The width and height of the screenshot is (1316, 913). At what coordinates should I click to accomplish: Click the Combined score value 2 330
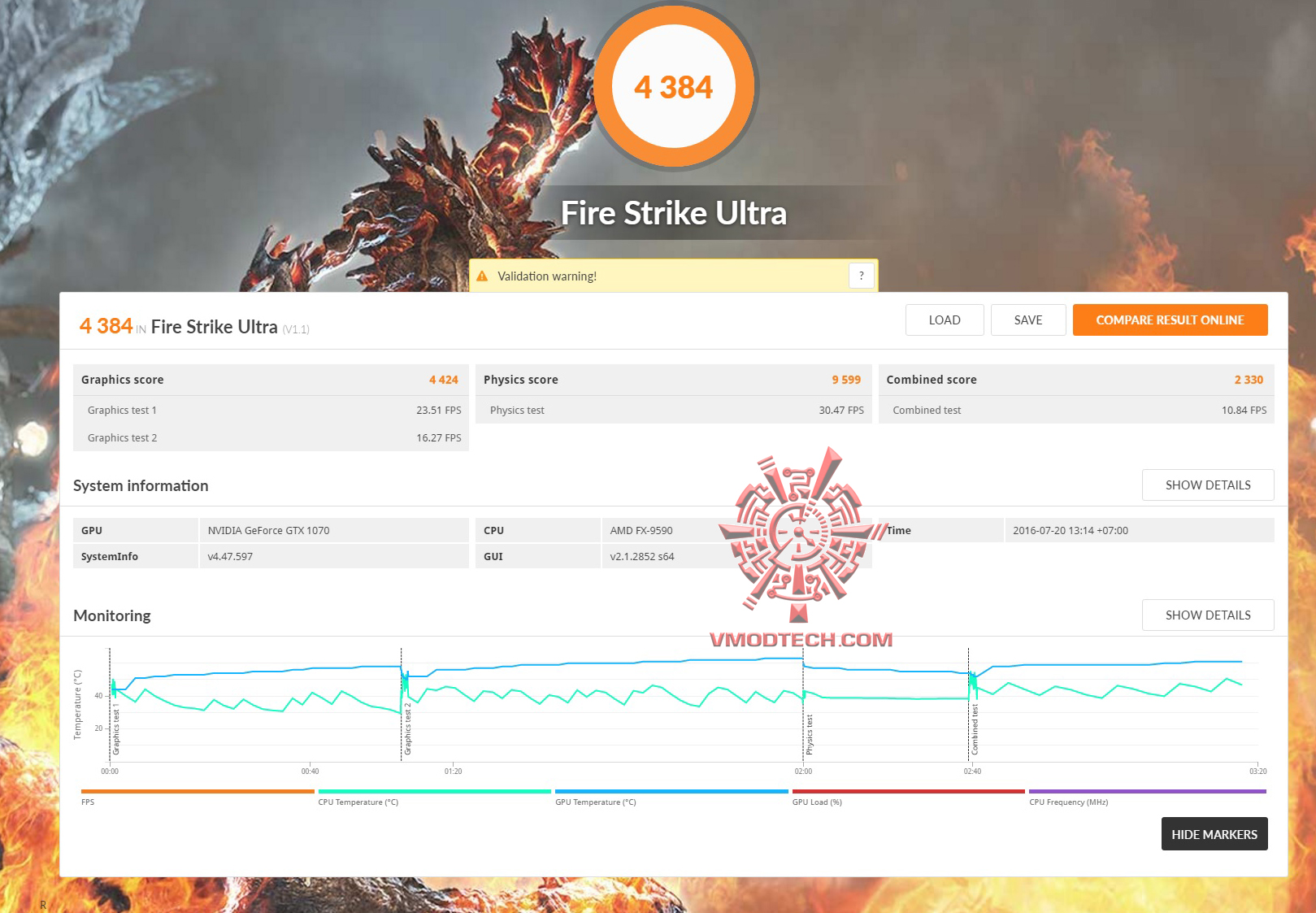(x=1249, y=380)
